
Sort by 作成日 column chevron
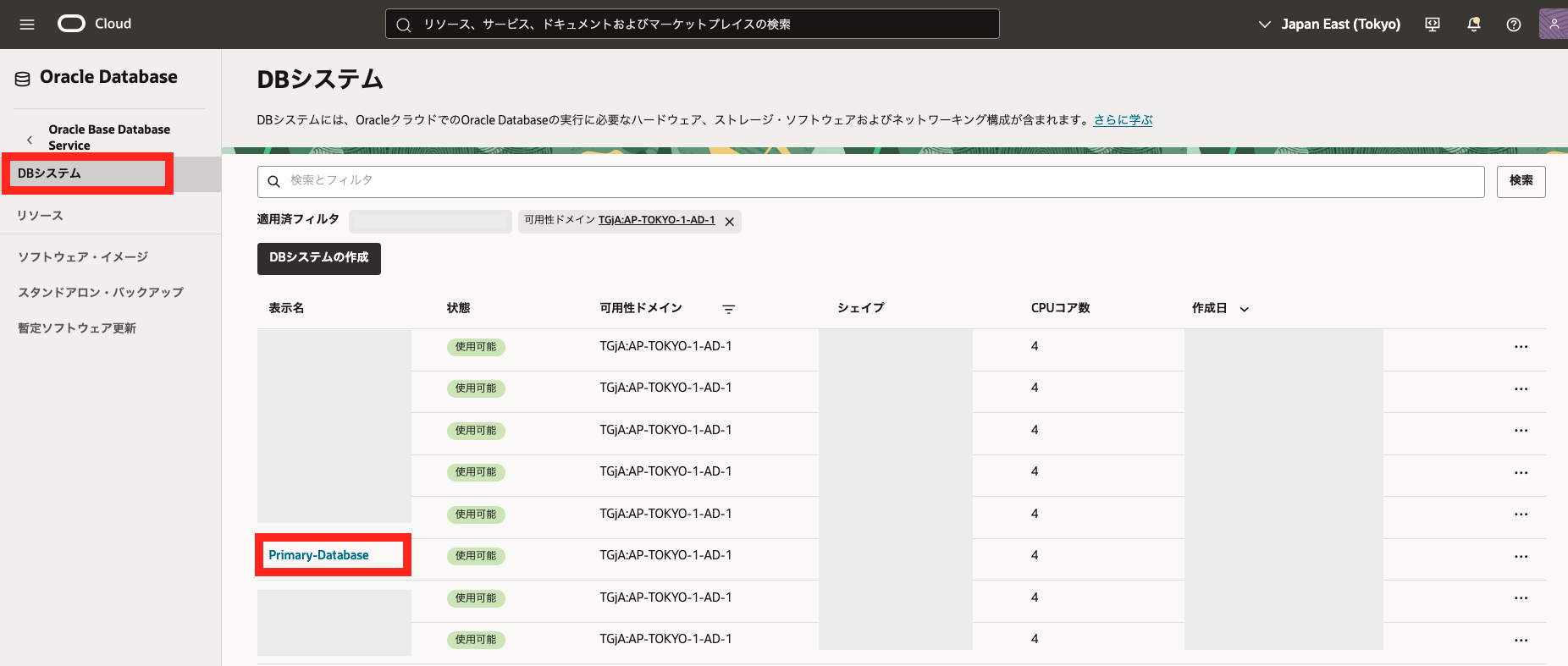(1244, 309)
